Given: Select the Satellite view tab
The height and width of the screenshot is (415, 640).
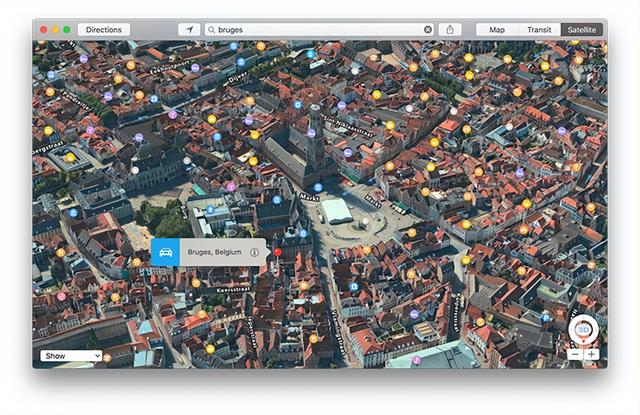Looking at the screenshot, I should 582,30.
